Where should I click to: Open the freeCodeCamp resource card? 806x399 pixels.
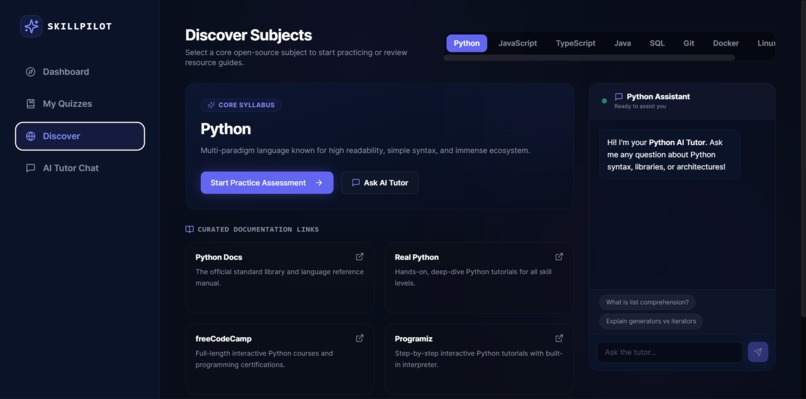point(280,359)
